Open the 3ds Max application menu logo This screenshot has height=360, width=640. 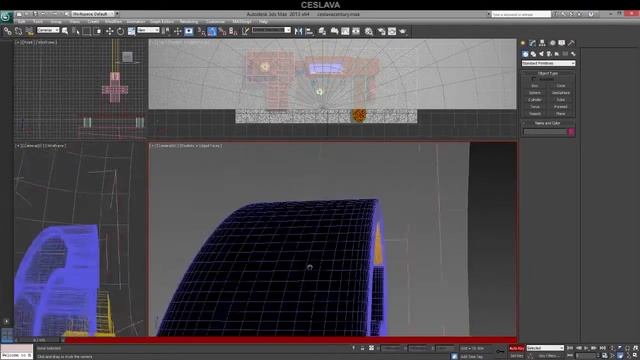coord(6,17)
